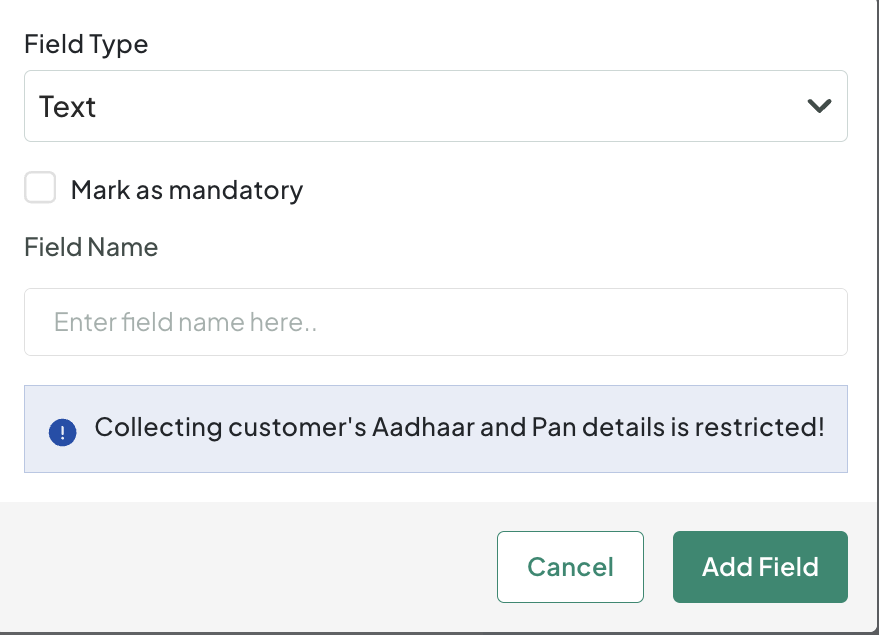Click the 'Field Type' label
This screenshot has width=879, height=635.
coord(86,44)
